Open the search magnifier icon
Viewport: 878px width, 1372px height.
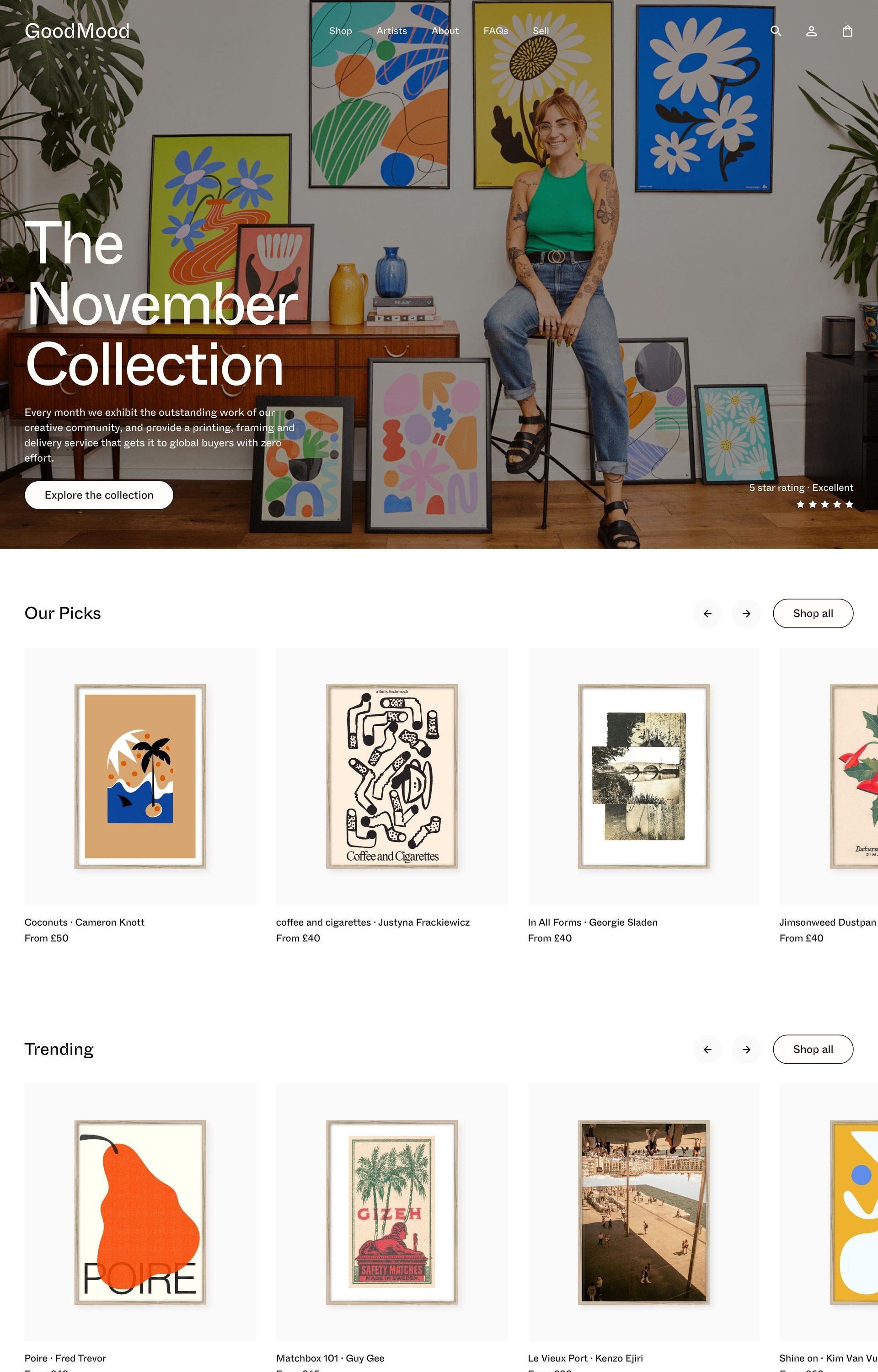point(776,31)
